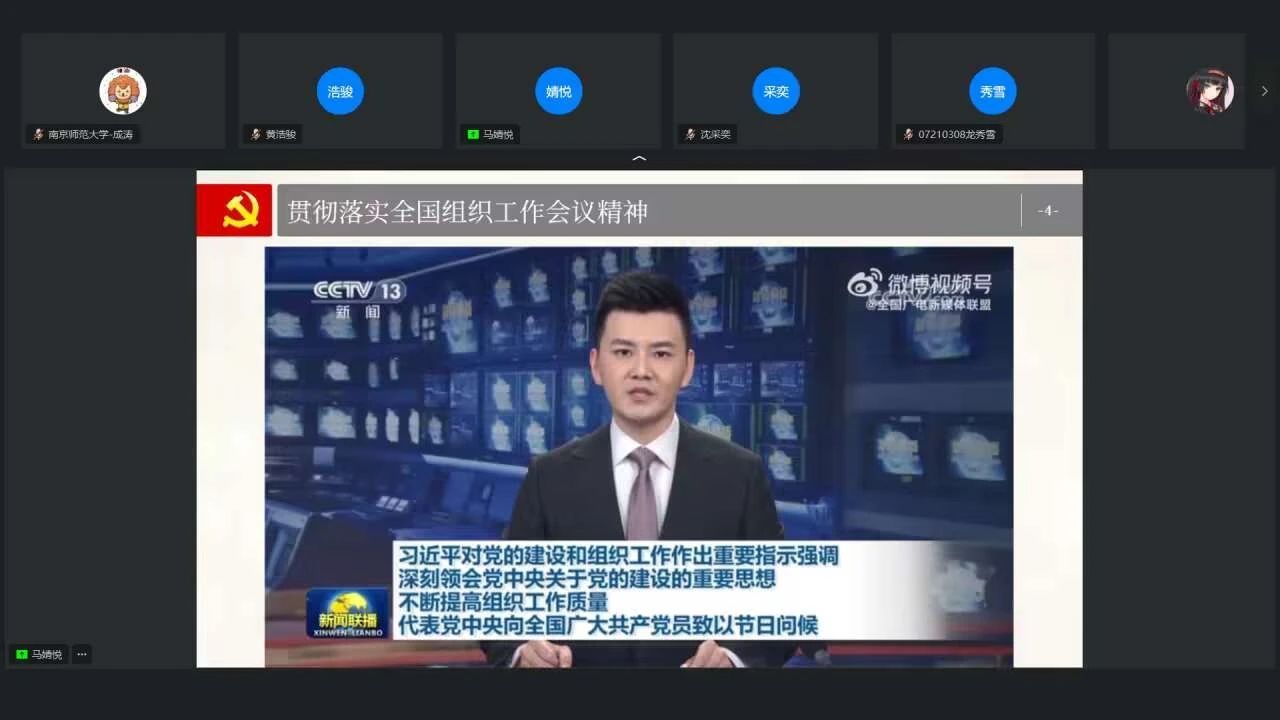The width and height of the screenshot is (1280, 720).
Task: Click the 新闻联播 logo in the broadcast
Action: pyautogui.click(x=347, y=612)
